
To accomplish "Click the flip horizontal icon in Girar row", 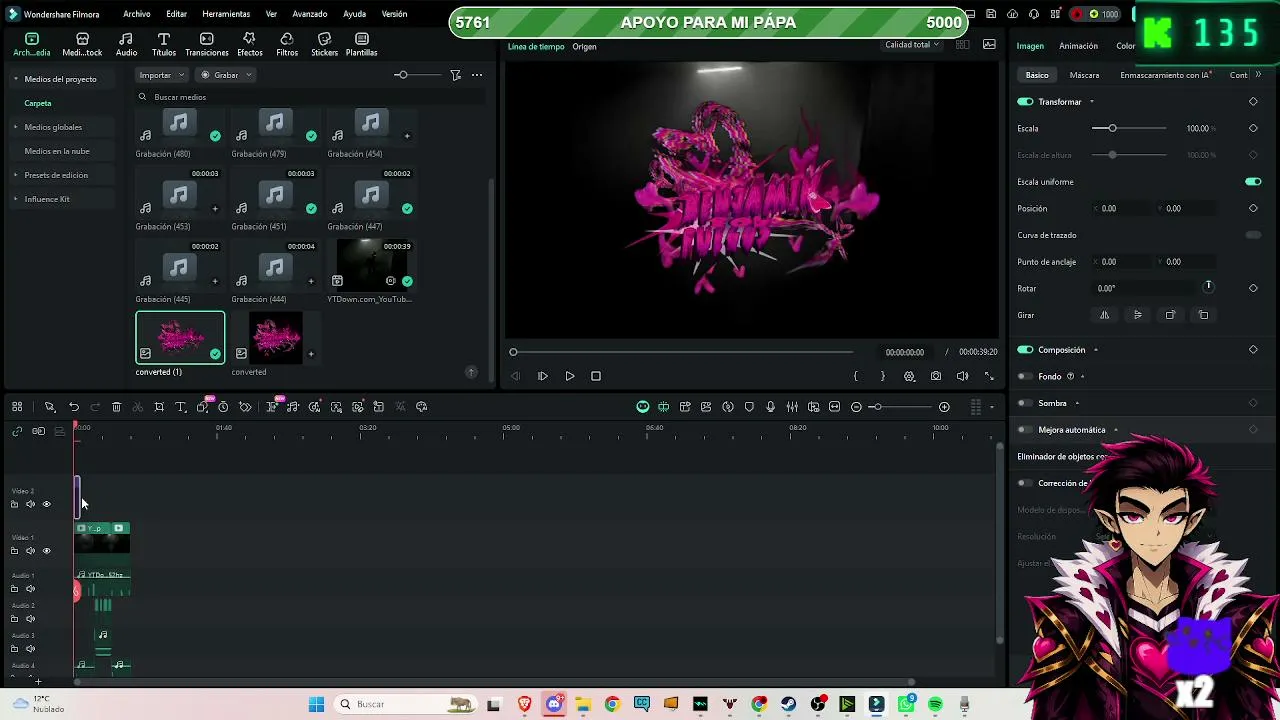I will (x=1105, y=315).
